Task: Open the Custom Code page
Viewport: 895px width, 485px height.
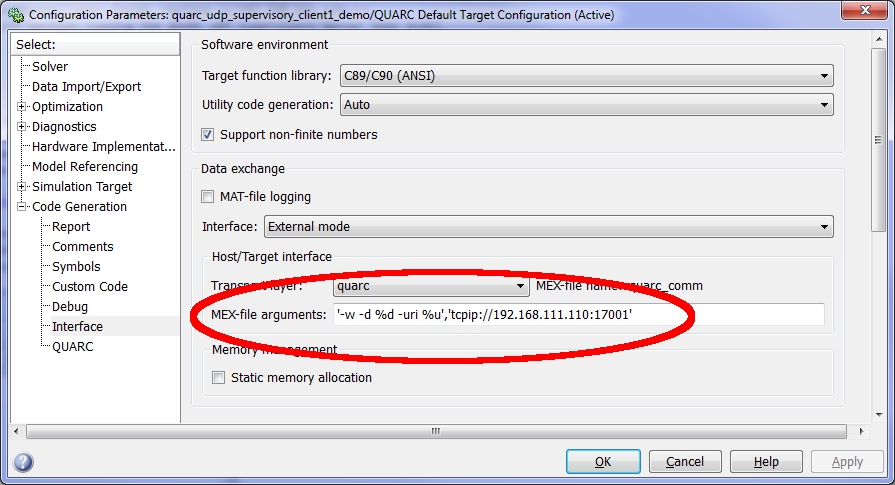Action: (x=90, y=286)
